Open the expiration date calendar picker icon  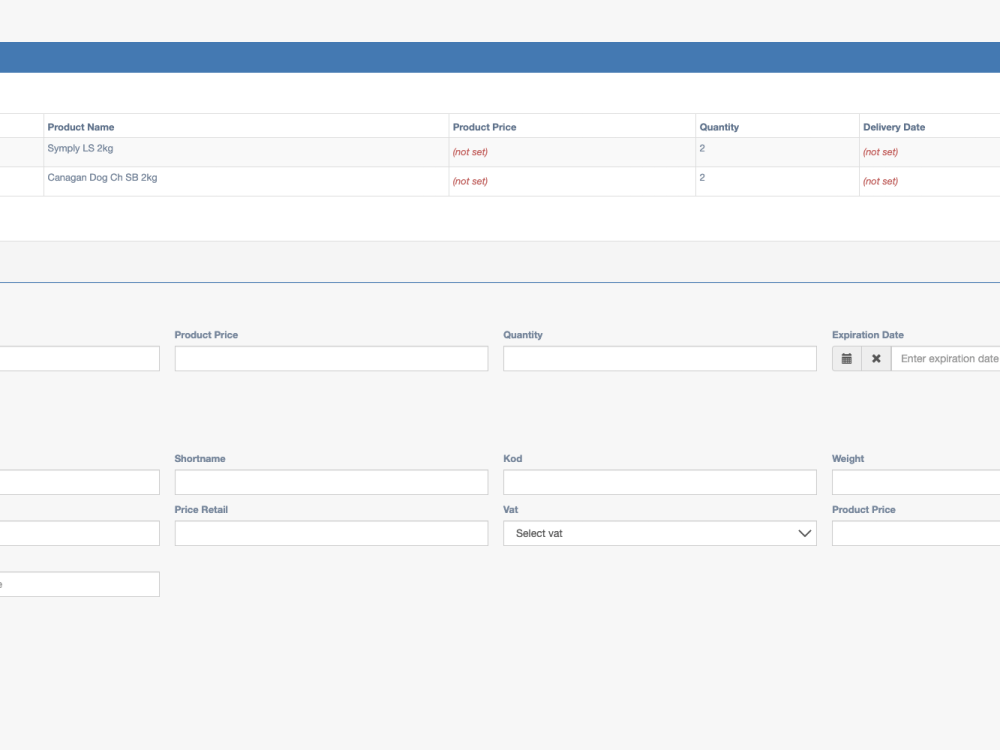click(846, 358)
